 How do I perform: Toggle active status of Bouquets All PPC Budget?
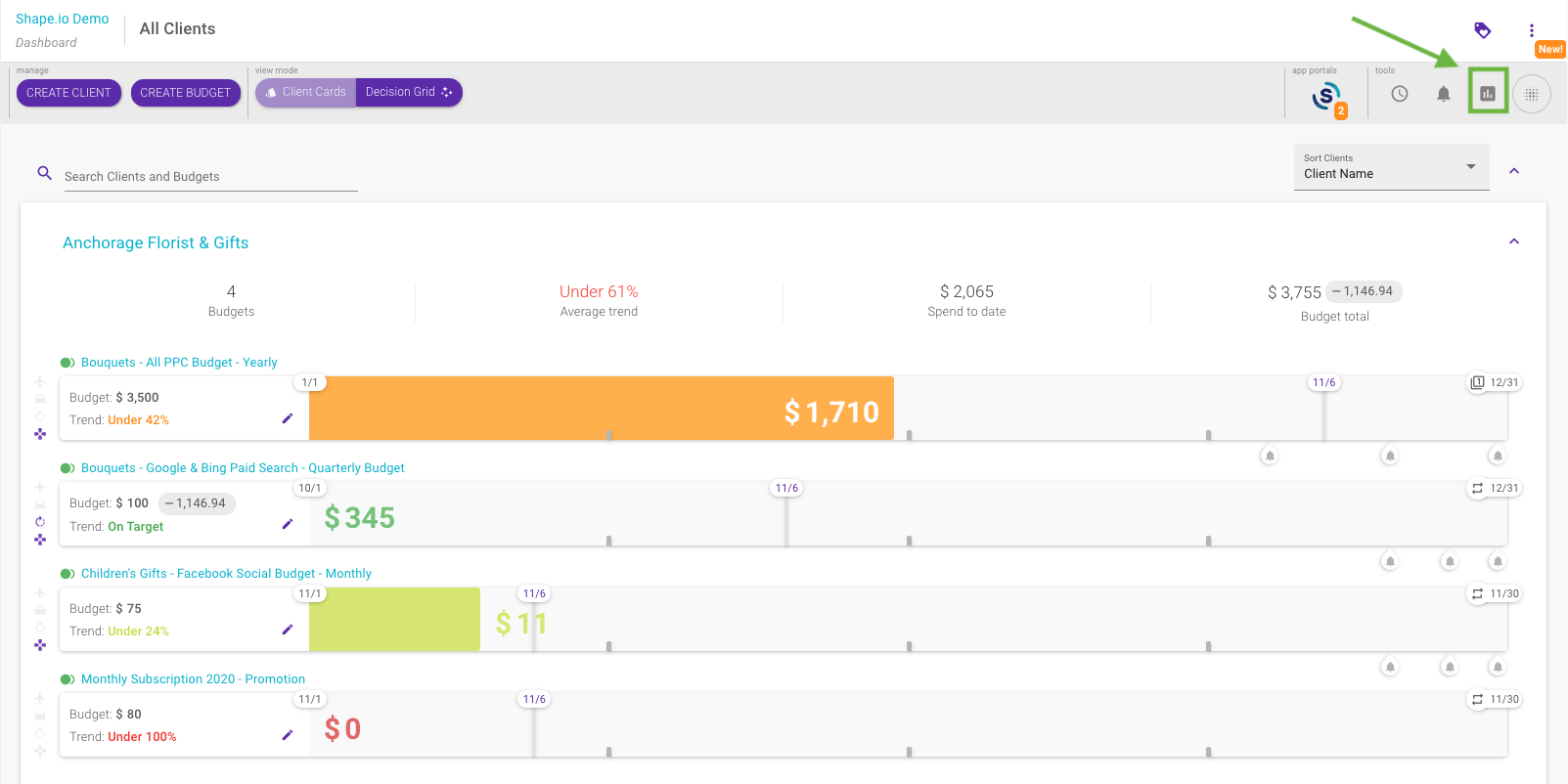67,363
